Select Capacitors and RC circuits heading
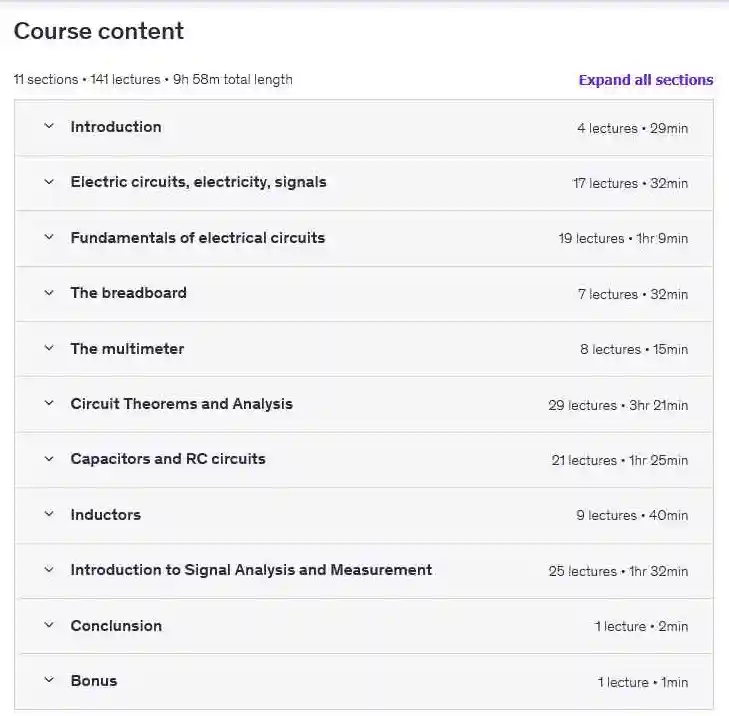Screen dimensions: 729x716 click(x=168, y=459)
